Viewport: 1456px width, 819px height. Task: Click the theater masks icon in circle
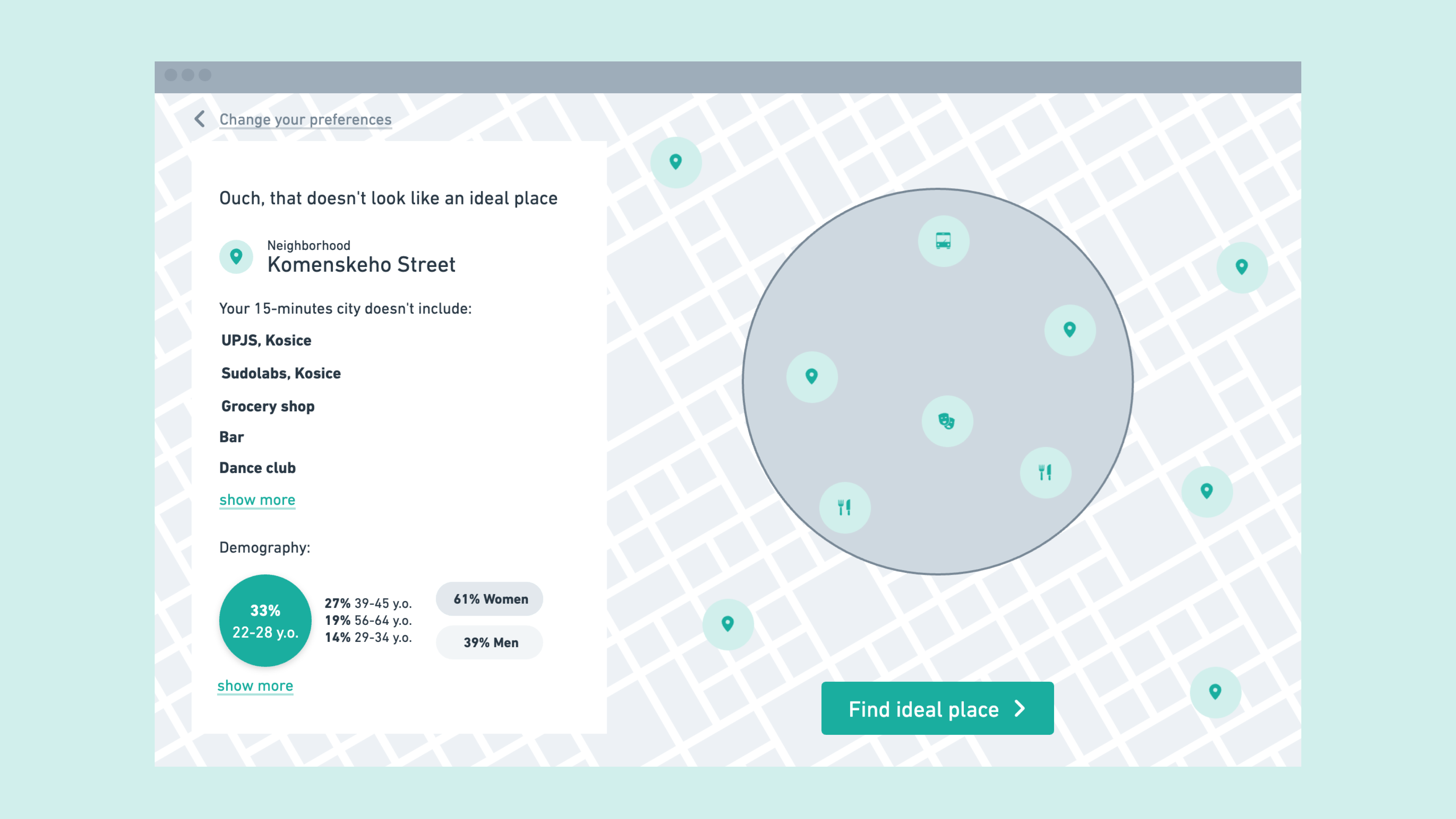947,421
